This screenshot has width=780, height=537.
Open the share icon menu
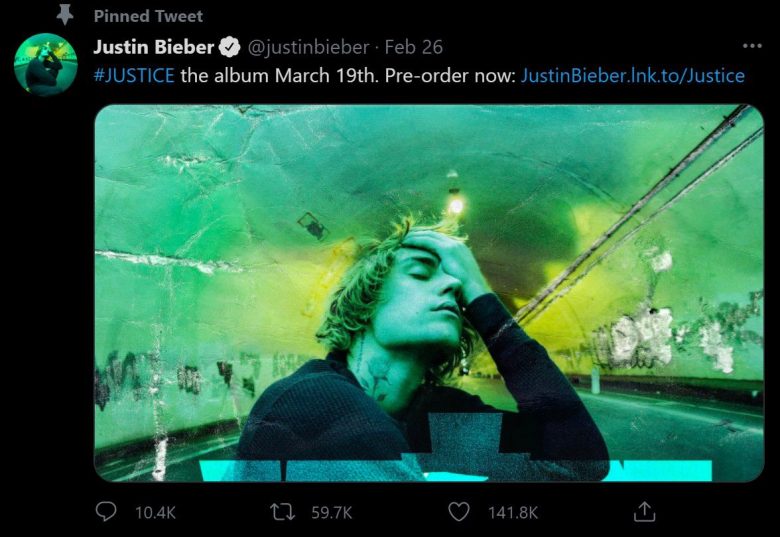tap(645, 511)
